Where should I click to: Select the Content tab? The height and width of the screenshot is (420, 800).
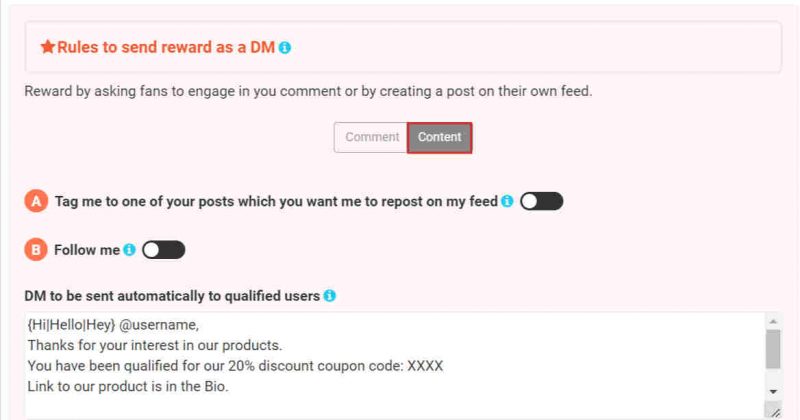(x=439, y=137)
